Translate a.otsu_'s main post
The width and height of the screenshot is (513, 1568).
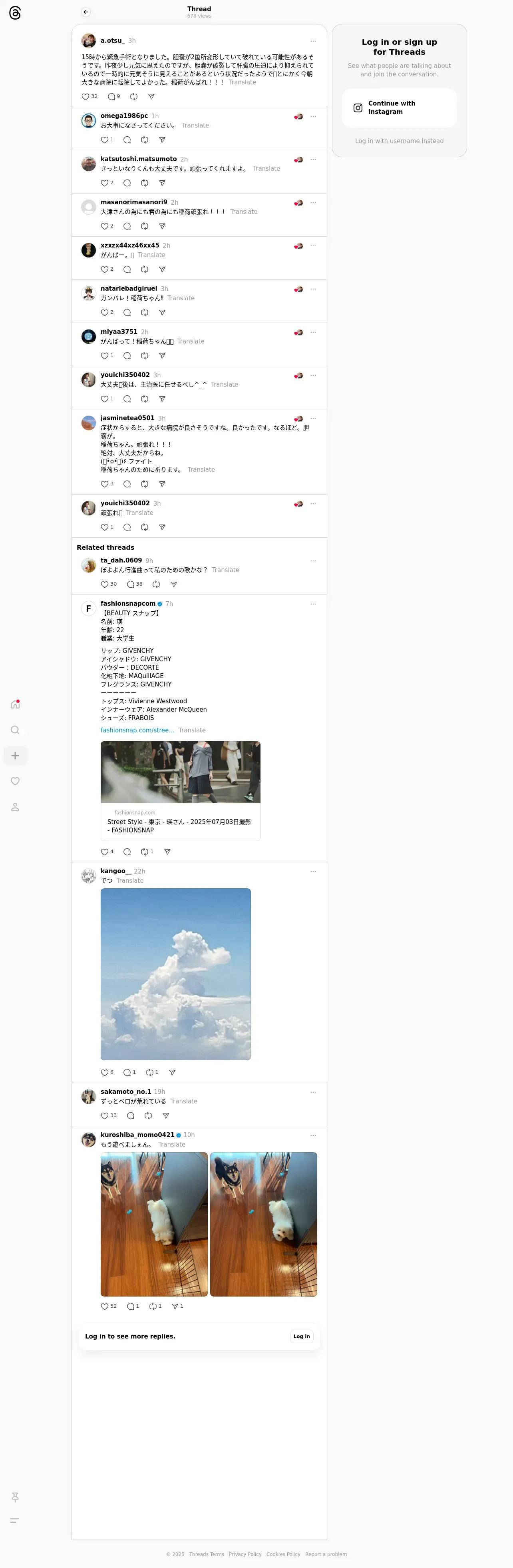pos(242,82)
